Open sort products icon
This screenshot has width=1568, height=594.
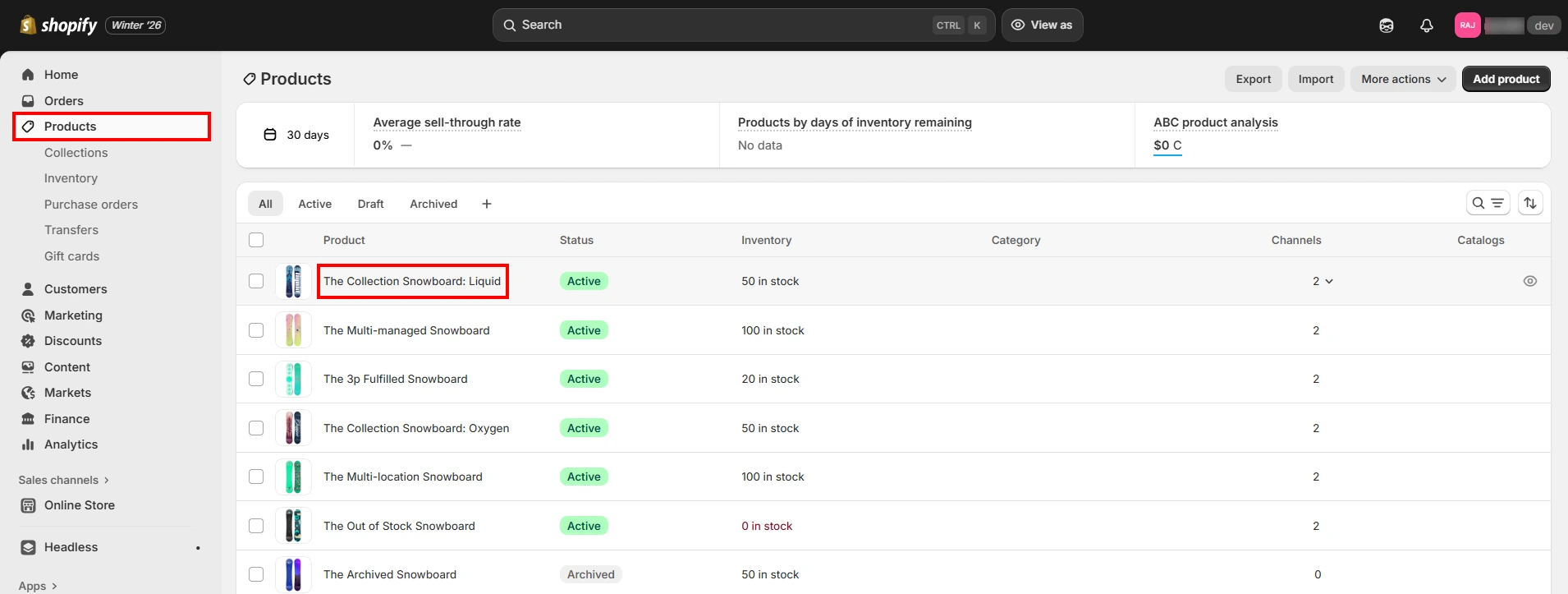1530,203
